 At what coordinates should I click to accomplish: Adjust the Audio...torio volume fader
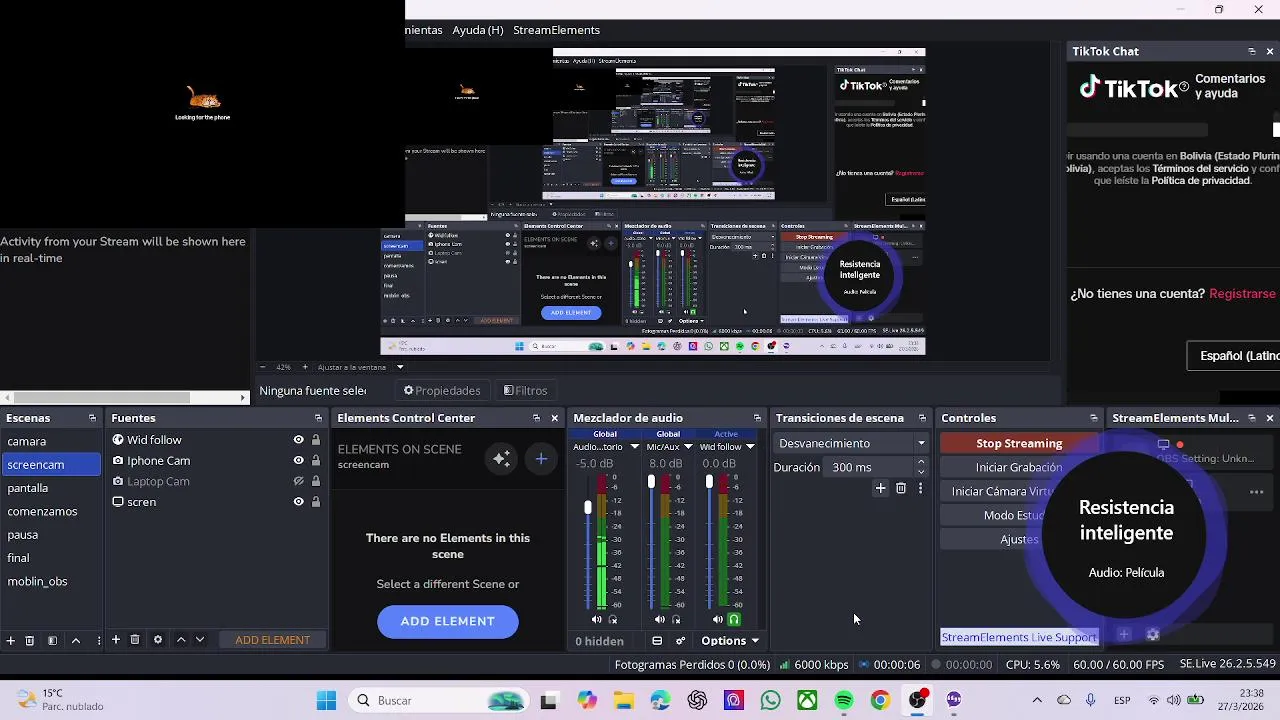588,508
